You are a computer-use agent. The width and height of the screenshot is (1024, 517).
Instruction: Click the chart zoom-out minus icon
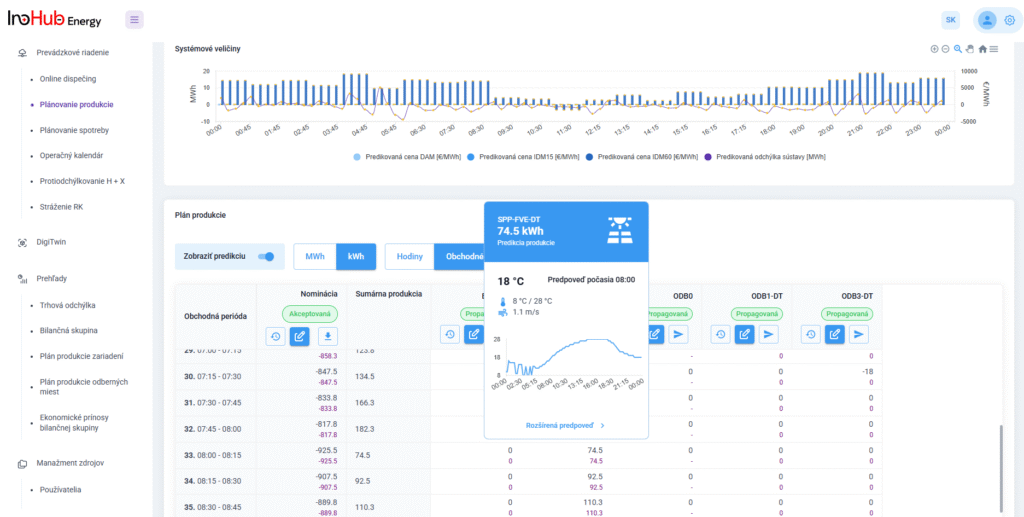click(945, 49)
